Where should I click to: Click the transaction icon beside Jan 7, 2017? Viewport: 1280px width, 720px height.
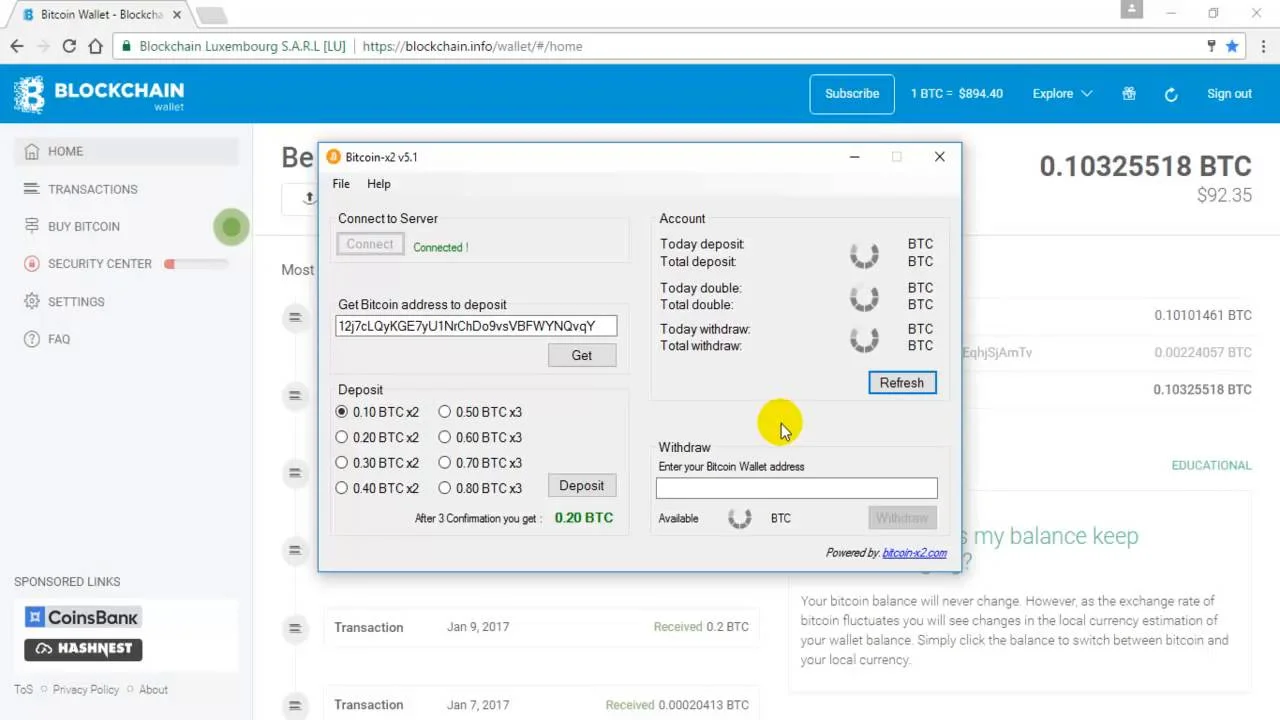tap(295, 705)
